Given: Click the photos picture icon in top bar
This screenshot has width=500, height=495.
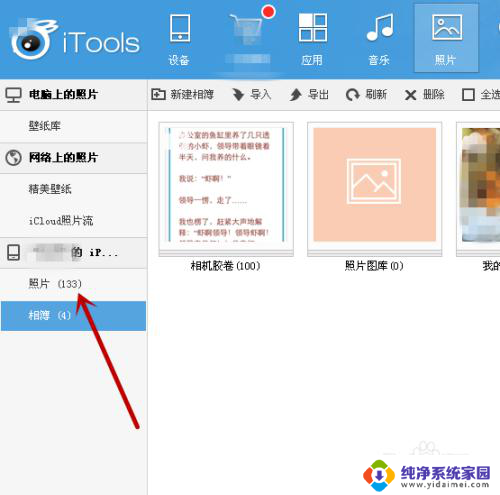Looking at the screenshot, I should (447, 27).
